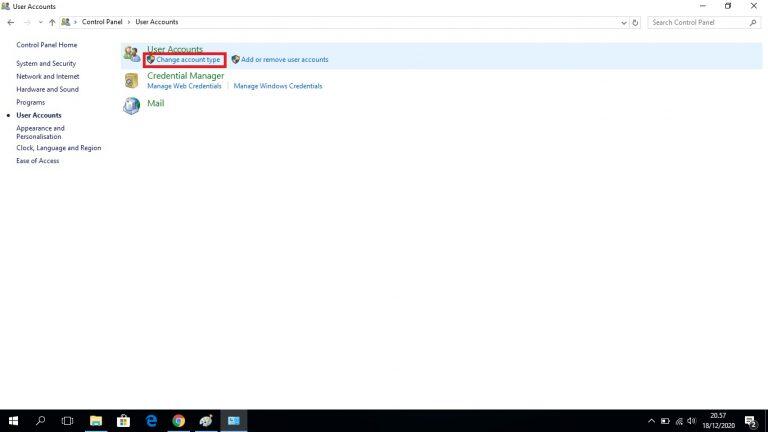Click the Change account type link

click(188, 59)
